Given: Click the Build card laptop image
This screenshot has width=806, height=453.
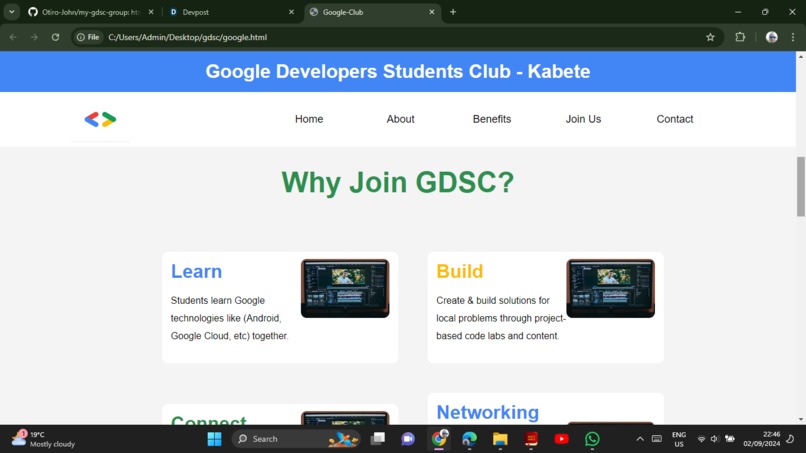Looking at the screenshot, I should coord(611,288).
